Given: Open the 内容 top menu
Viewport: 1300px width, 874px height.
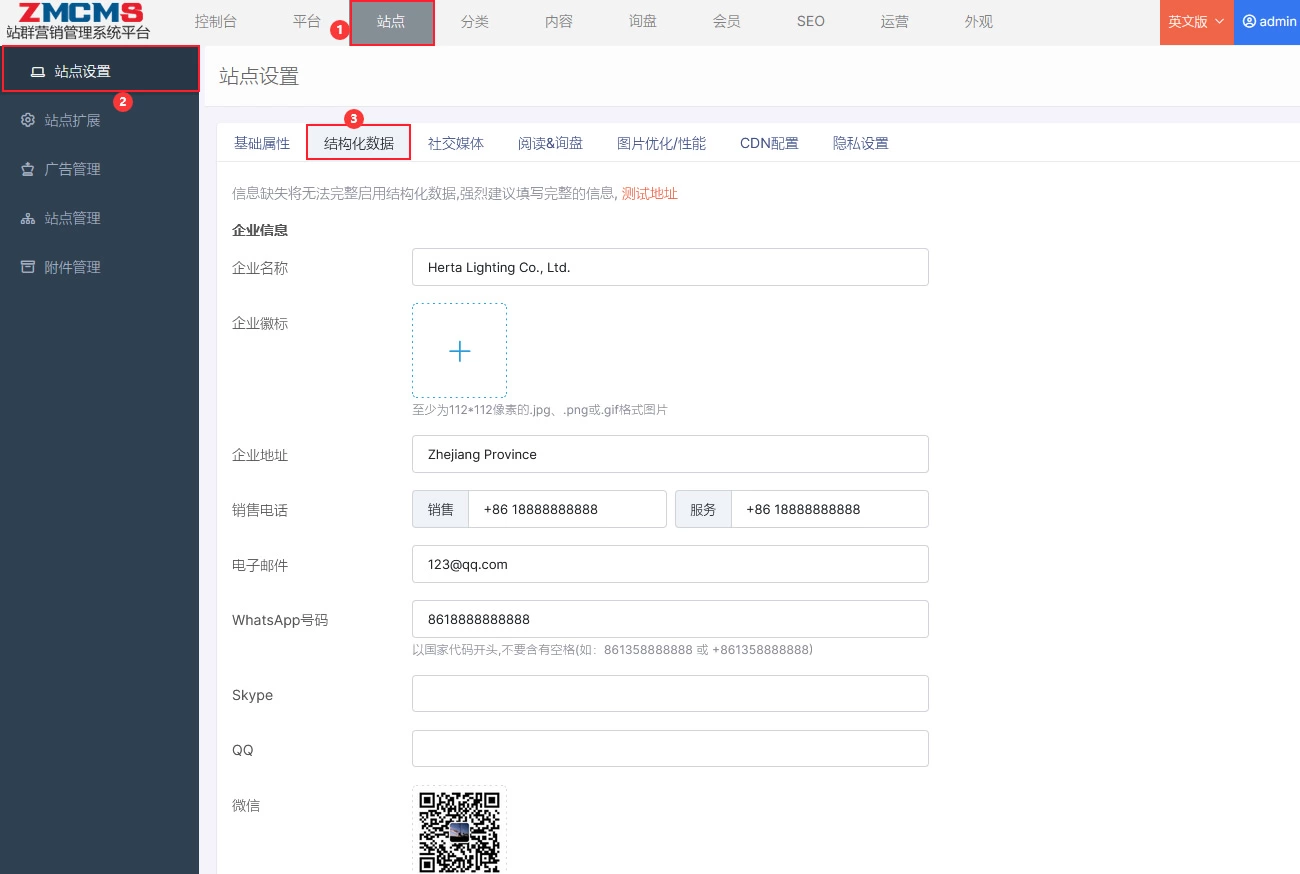Looking at the screenshot, I should pyautogui.click(x=559, y=21).
